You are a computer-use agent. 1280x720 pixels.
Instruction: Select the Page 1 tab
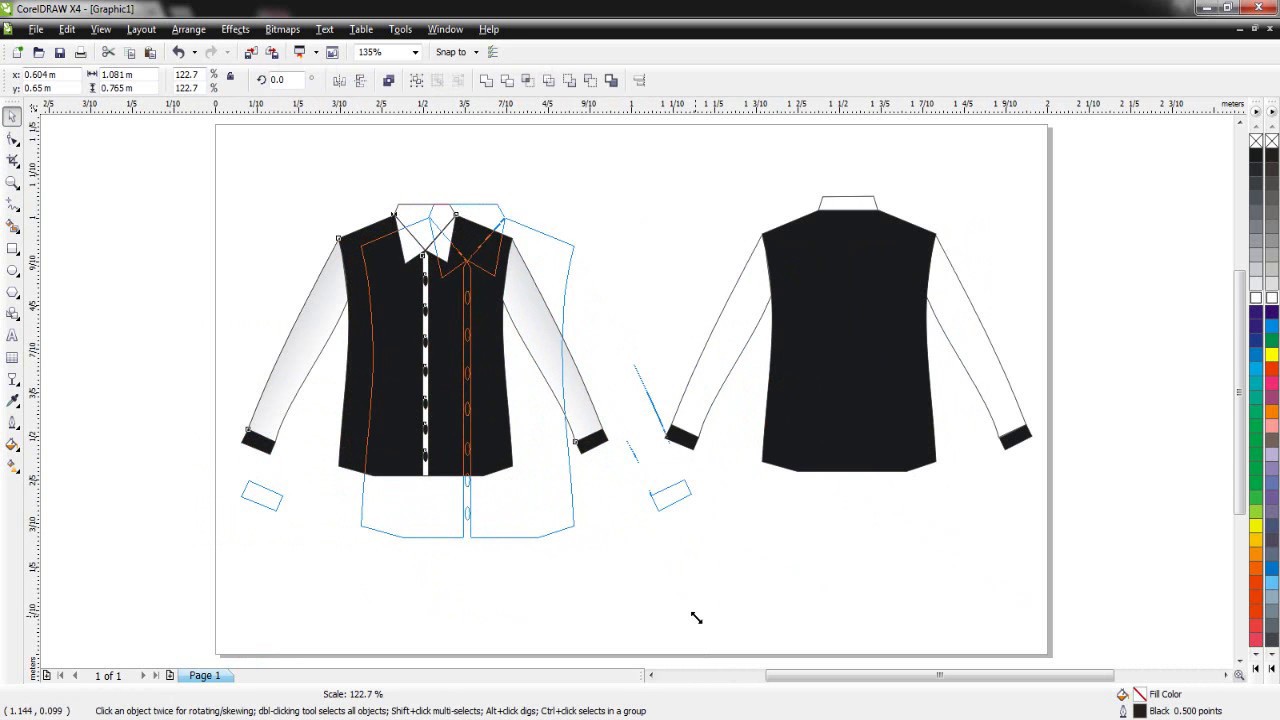205,676
